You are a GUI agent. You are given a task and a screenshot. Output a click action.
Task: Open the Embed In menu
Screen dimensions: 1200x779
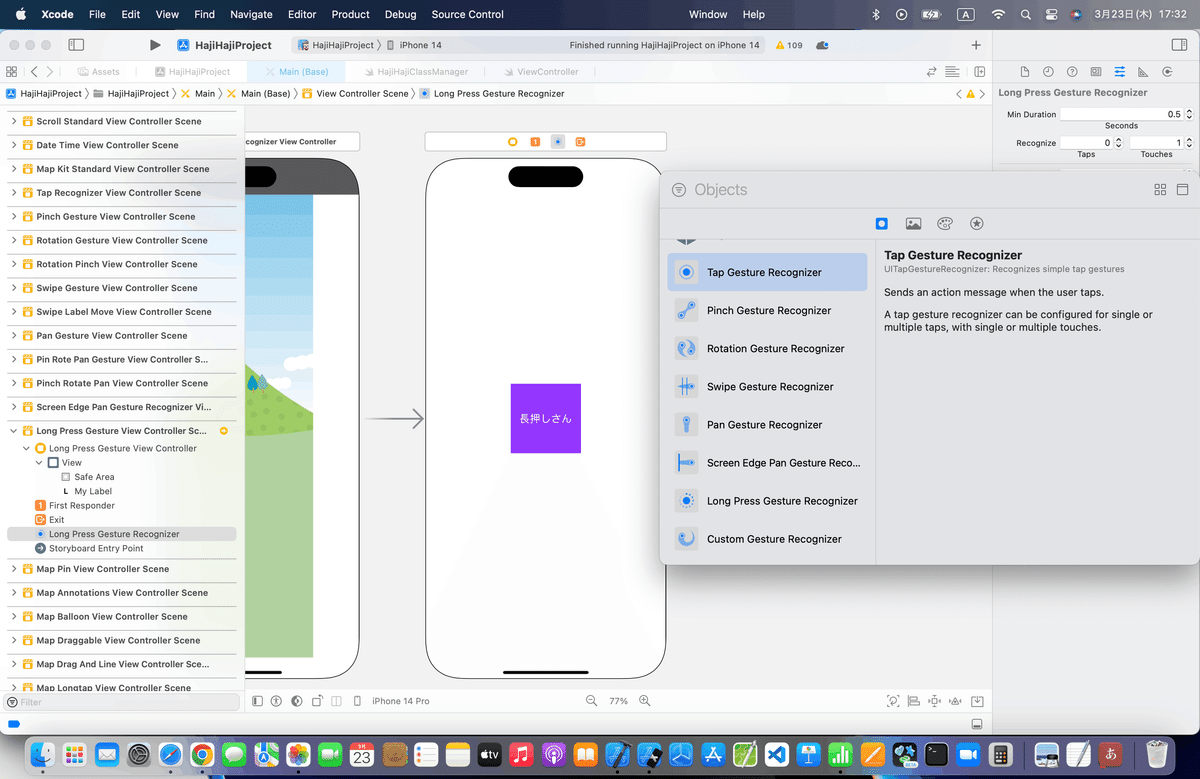[x=978, y=701]
